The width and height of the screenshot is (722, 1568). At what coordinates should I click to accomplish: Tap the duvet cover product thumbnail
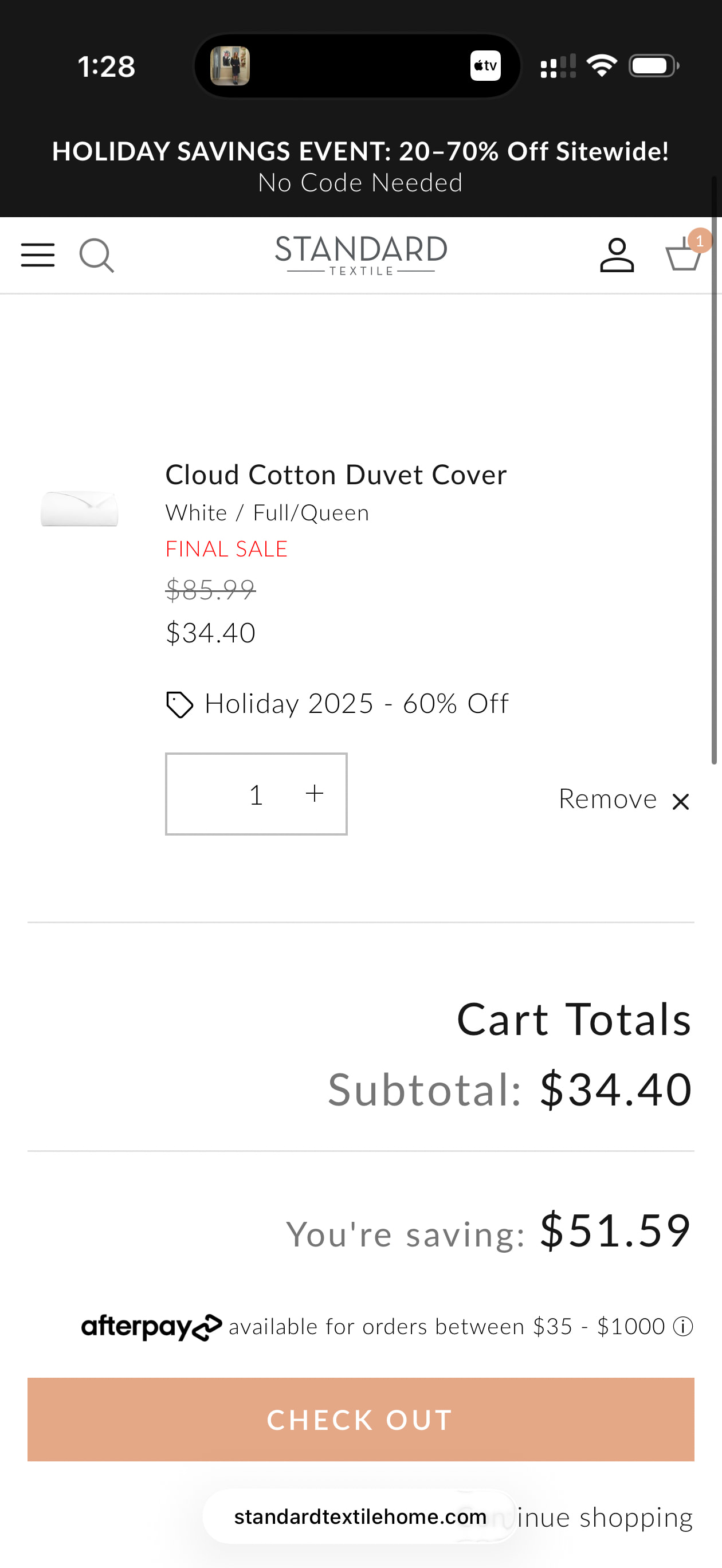(80, 508)
